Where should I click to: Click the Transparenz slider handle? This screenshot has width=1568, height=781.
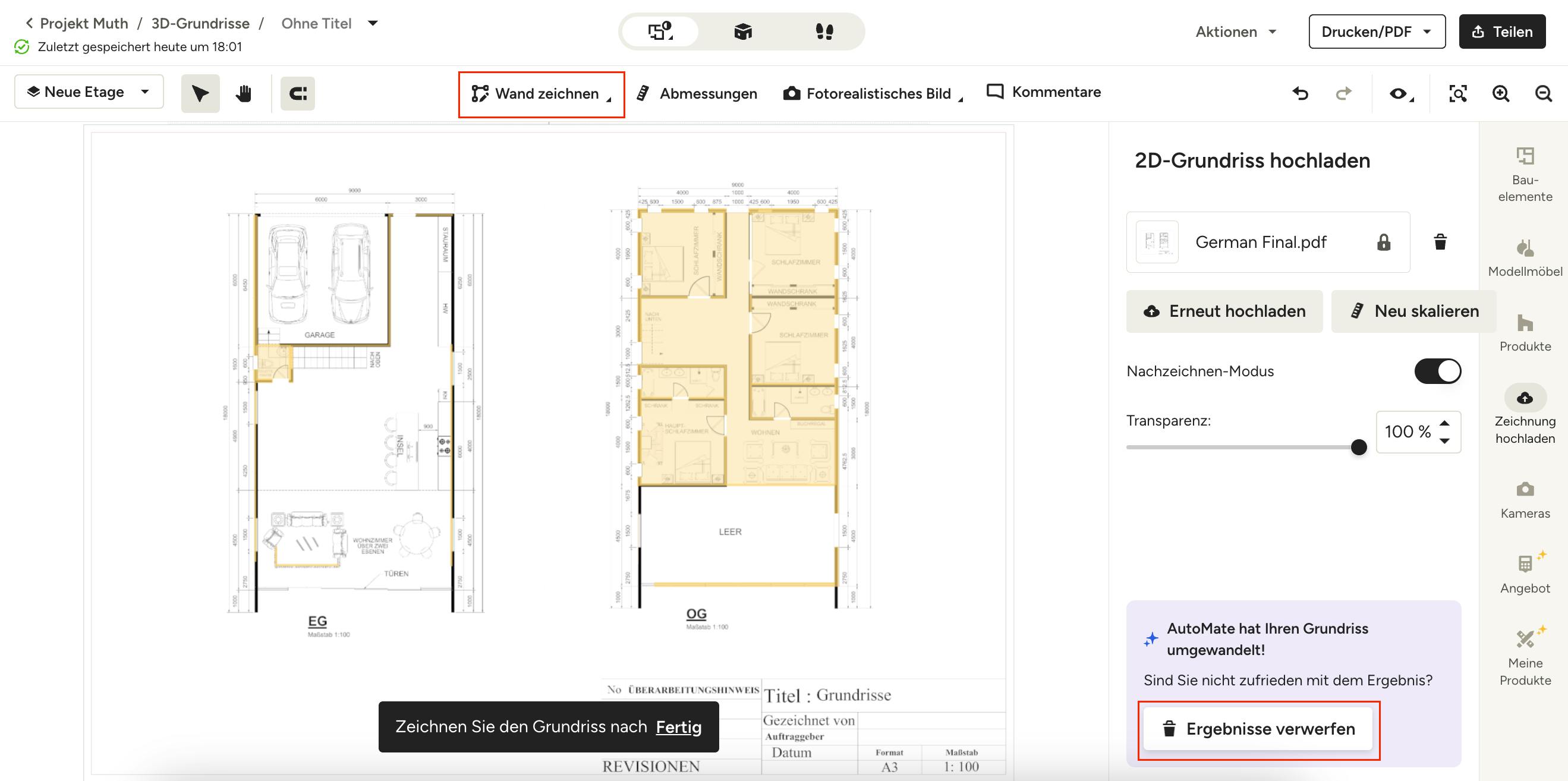pyautogui.click(x=1359, y=448)
